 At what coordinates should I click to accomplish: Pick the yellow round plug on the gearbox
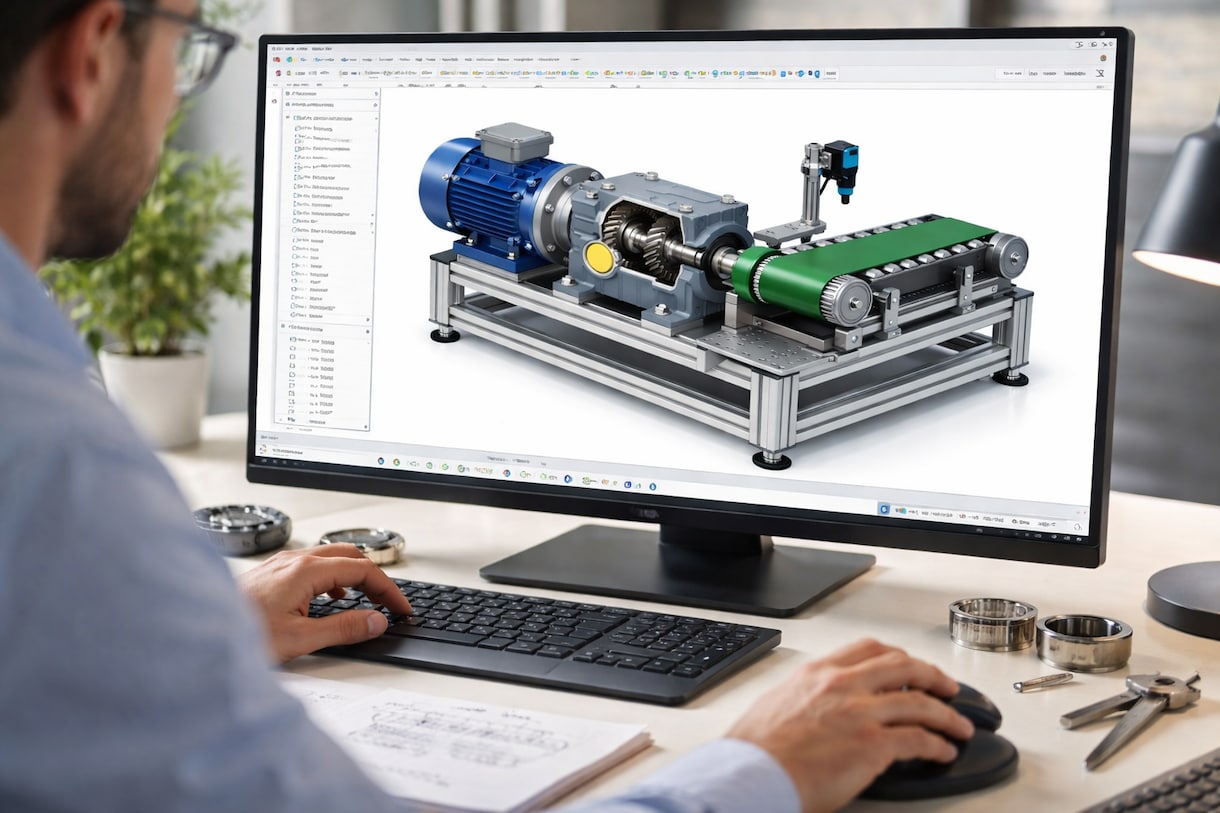click(x=599, y=257)
